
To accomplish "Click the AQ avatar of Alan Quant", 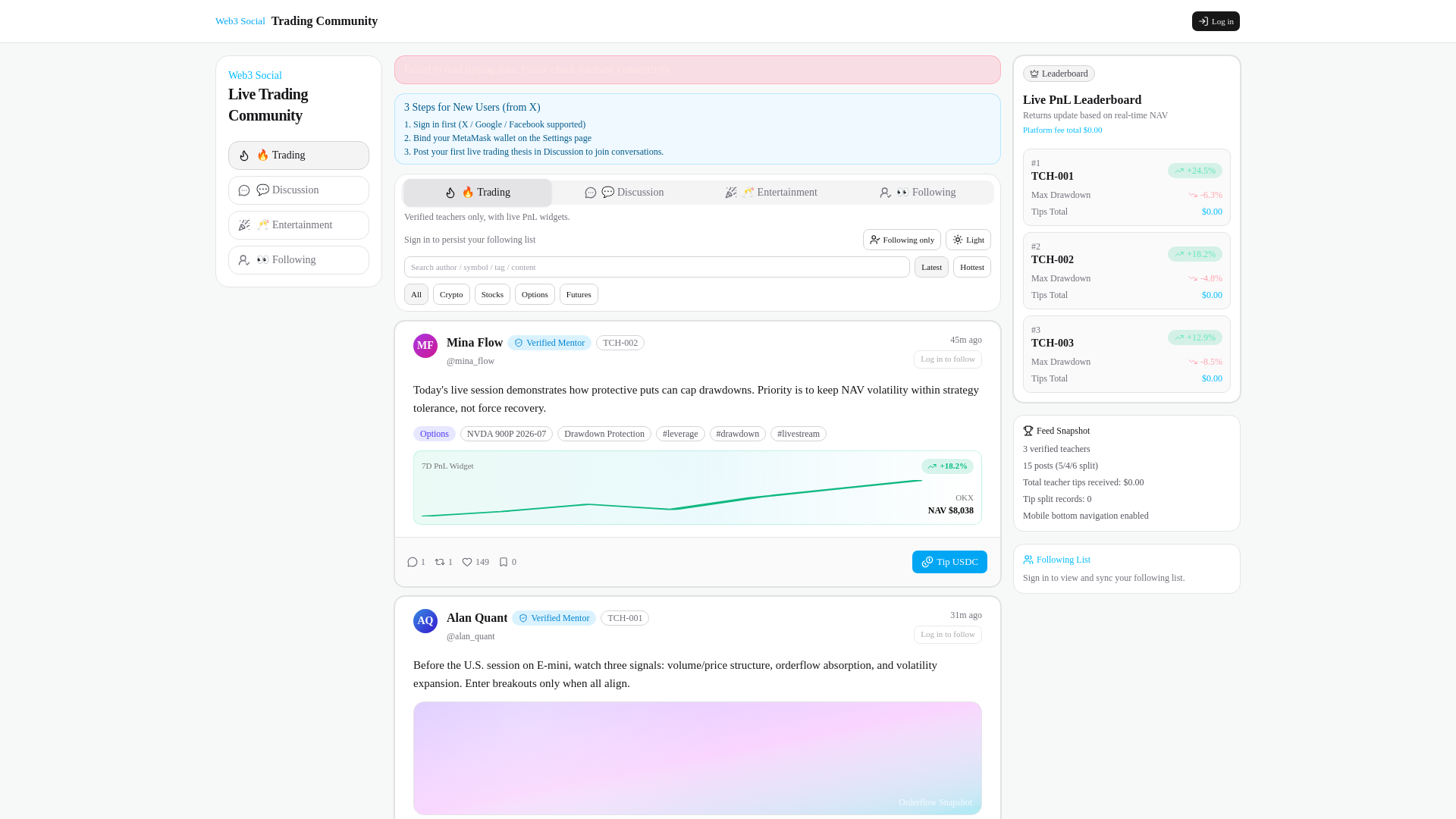I will click(425, 621).
